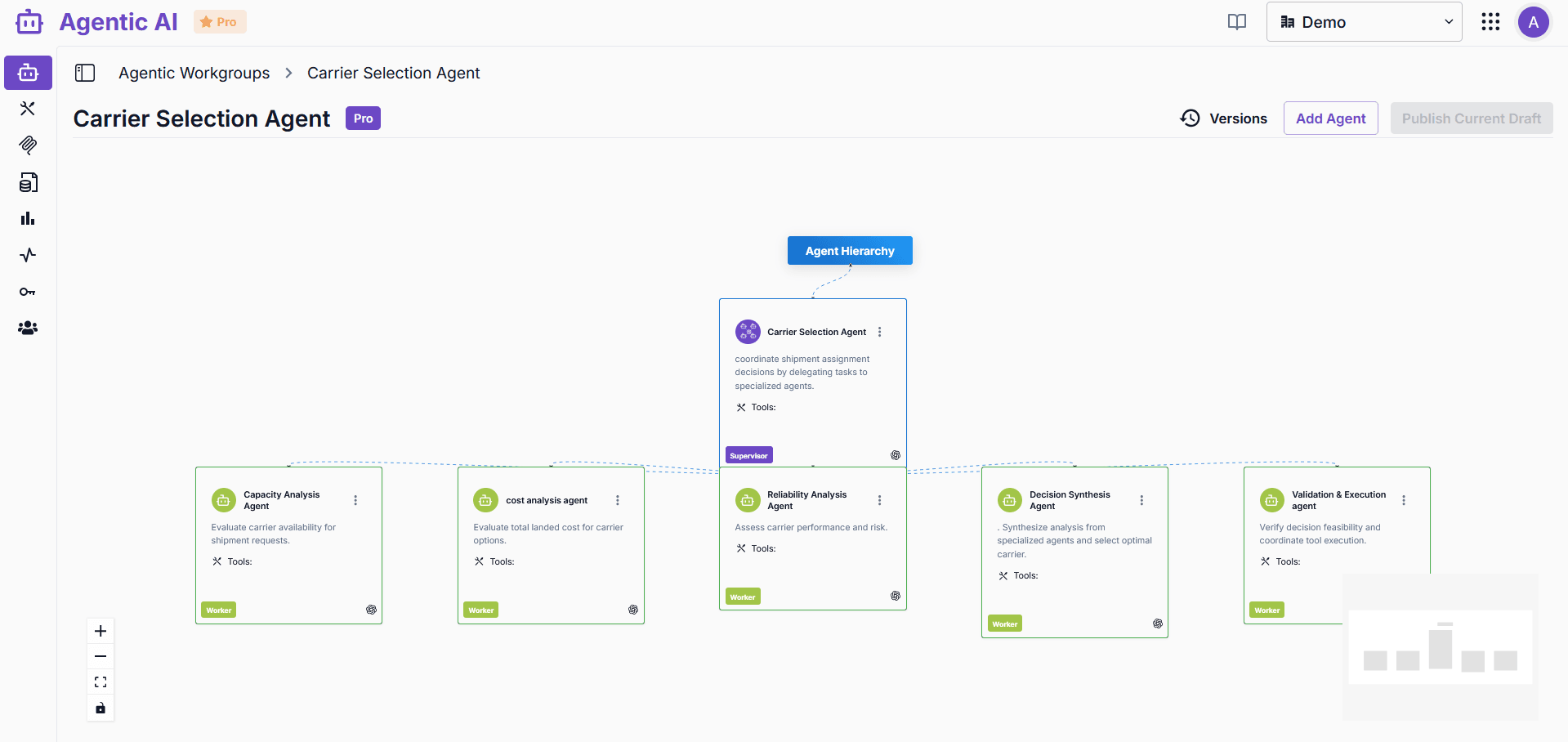
Task: Open API Keys using the key icon
Action: coord(27,292)
